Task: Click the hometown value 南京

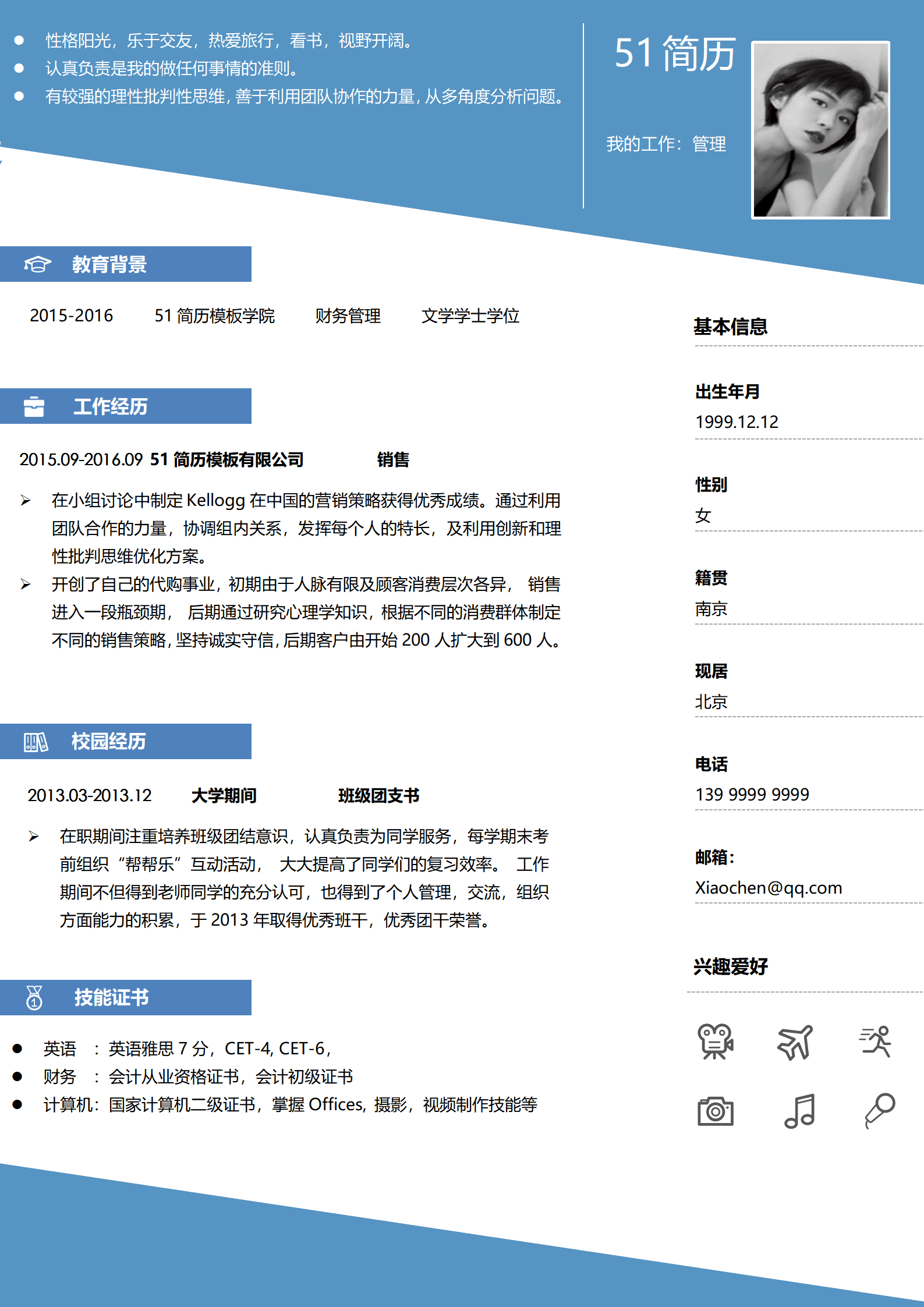Action: pyautogui.click(x=711, y=608)
